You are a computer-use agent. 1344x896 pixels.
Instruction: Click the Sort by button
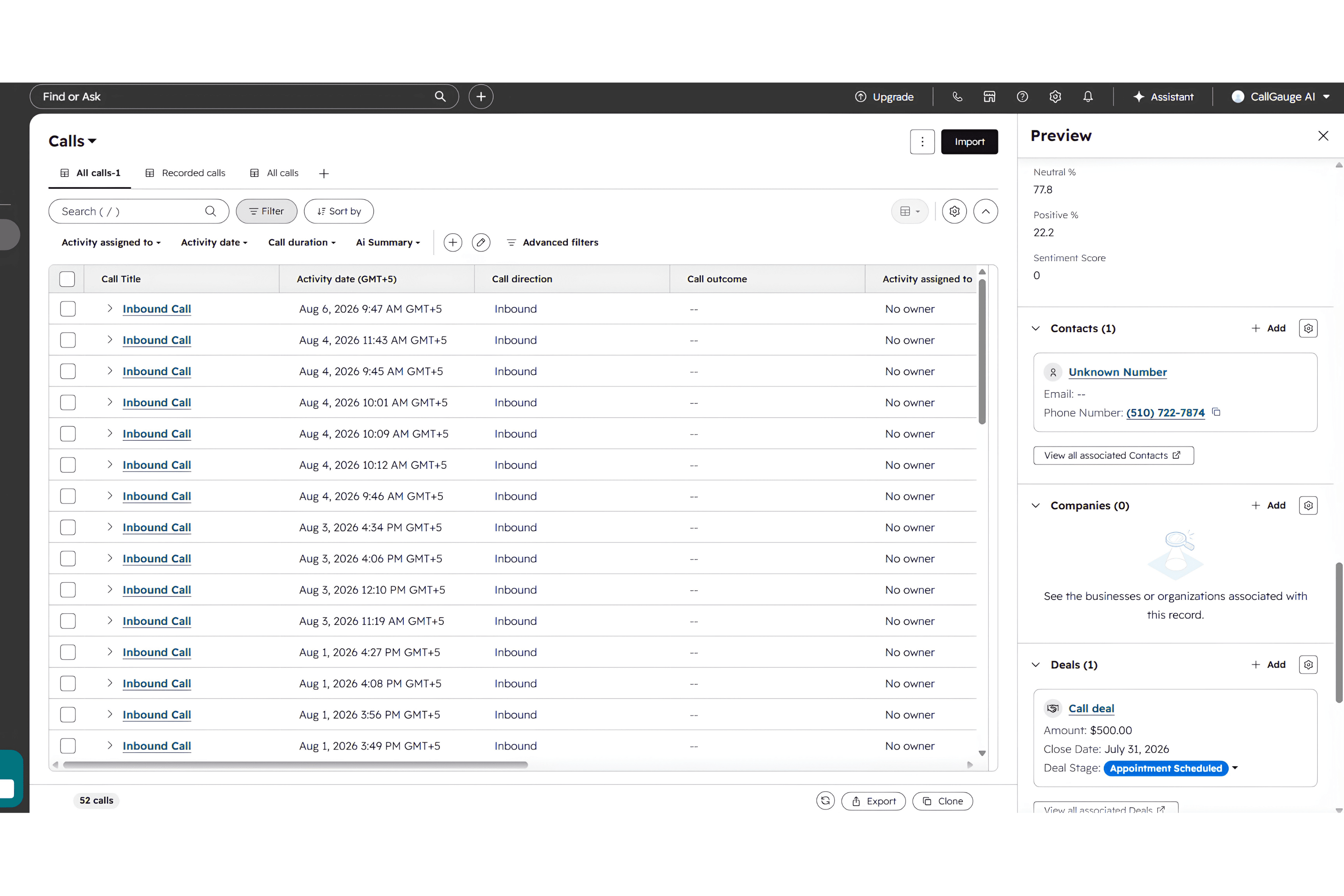[x=339, y=211]
